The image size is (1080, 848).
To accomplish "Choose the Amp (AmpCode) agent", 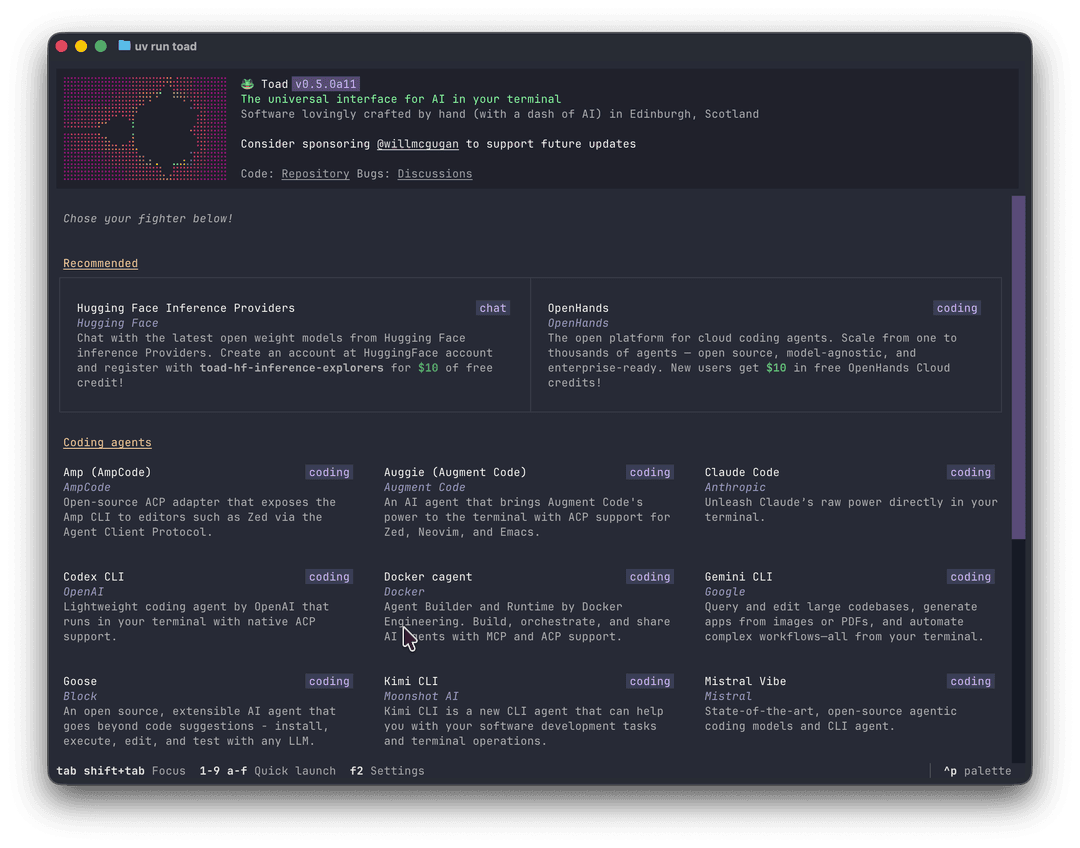I will (208, 502).
